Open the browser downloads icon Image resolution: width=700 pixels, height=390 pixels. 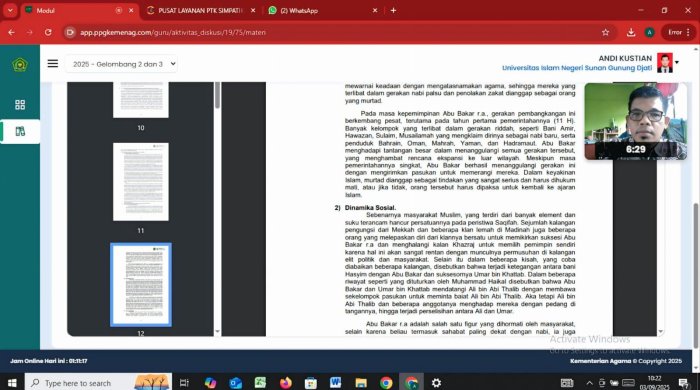631,32
